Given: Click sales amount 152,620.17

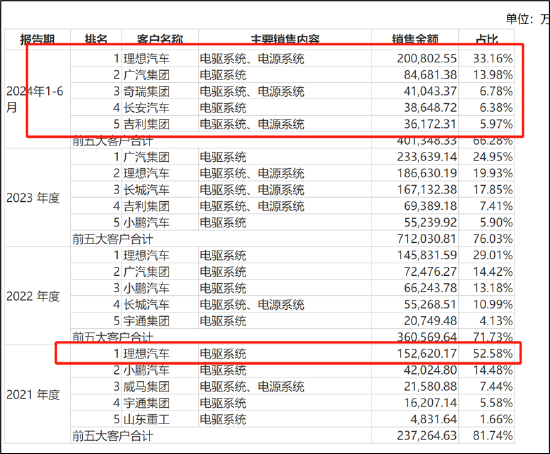Looking at the screenshot, I should coord(427,354).
